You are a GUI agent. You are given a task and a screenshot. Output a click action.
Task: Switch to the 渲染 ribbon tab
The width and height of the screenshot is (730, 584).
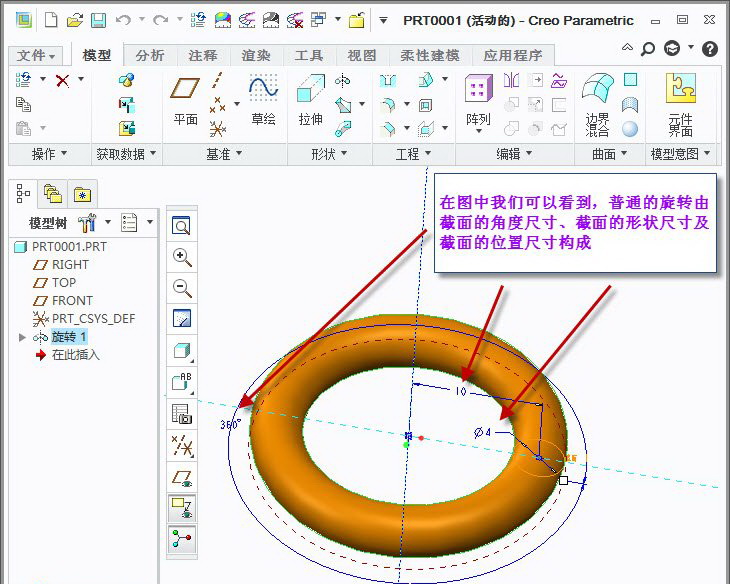(x=256, y=55)
